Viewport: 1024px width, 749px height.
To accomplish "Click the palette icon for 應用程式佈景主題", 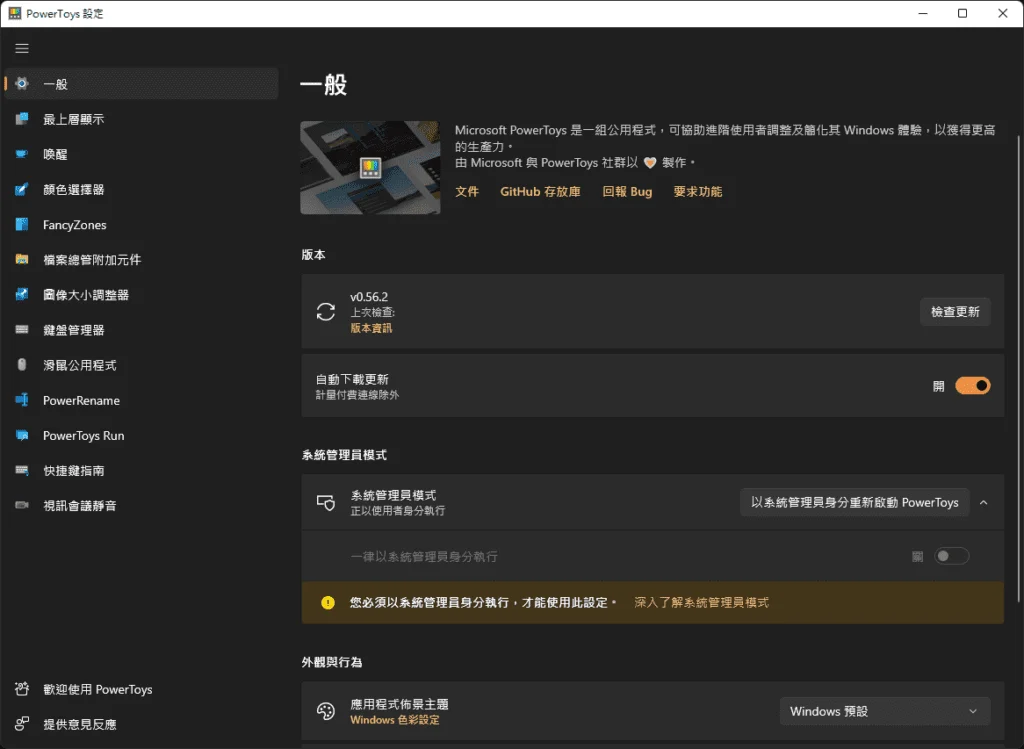I will (326, 711).
